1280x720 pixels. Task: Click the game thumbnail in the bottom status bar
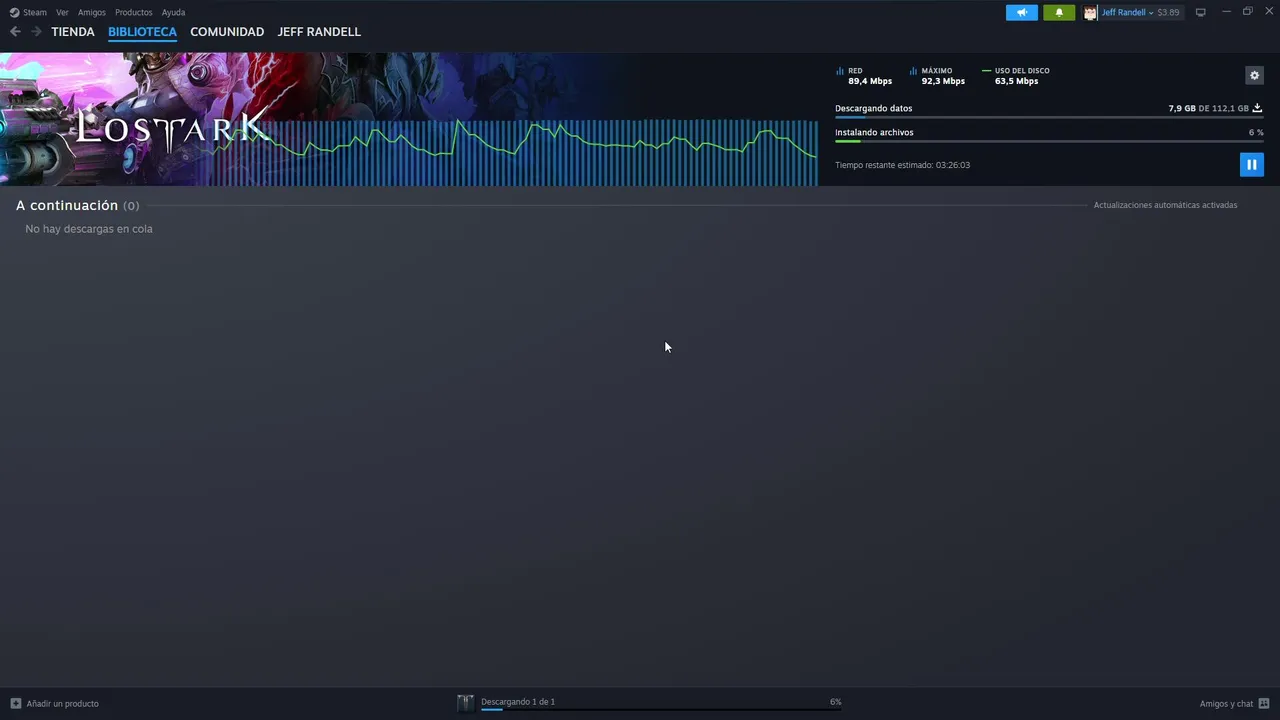465,703
